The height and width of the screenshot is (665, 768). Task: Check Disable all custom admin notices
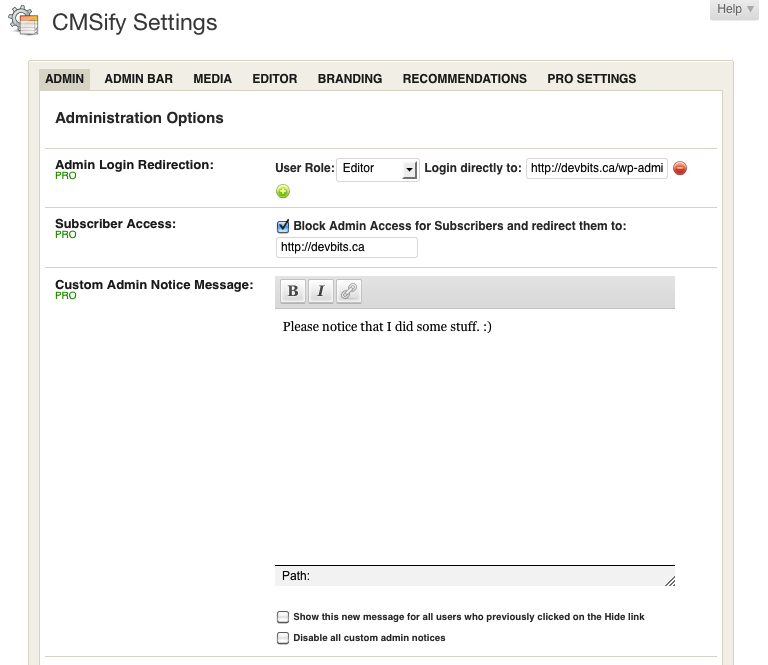283,638
